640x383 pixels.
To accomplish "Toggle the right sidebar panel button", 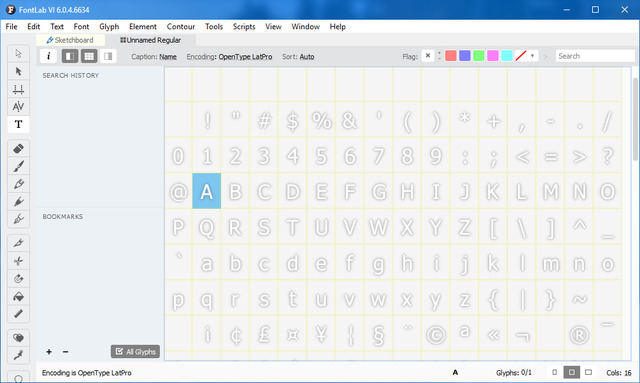I will pos(108,56).
